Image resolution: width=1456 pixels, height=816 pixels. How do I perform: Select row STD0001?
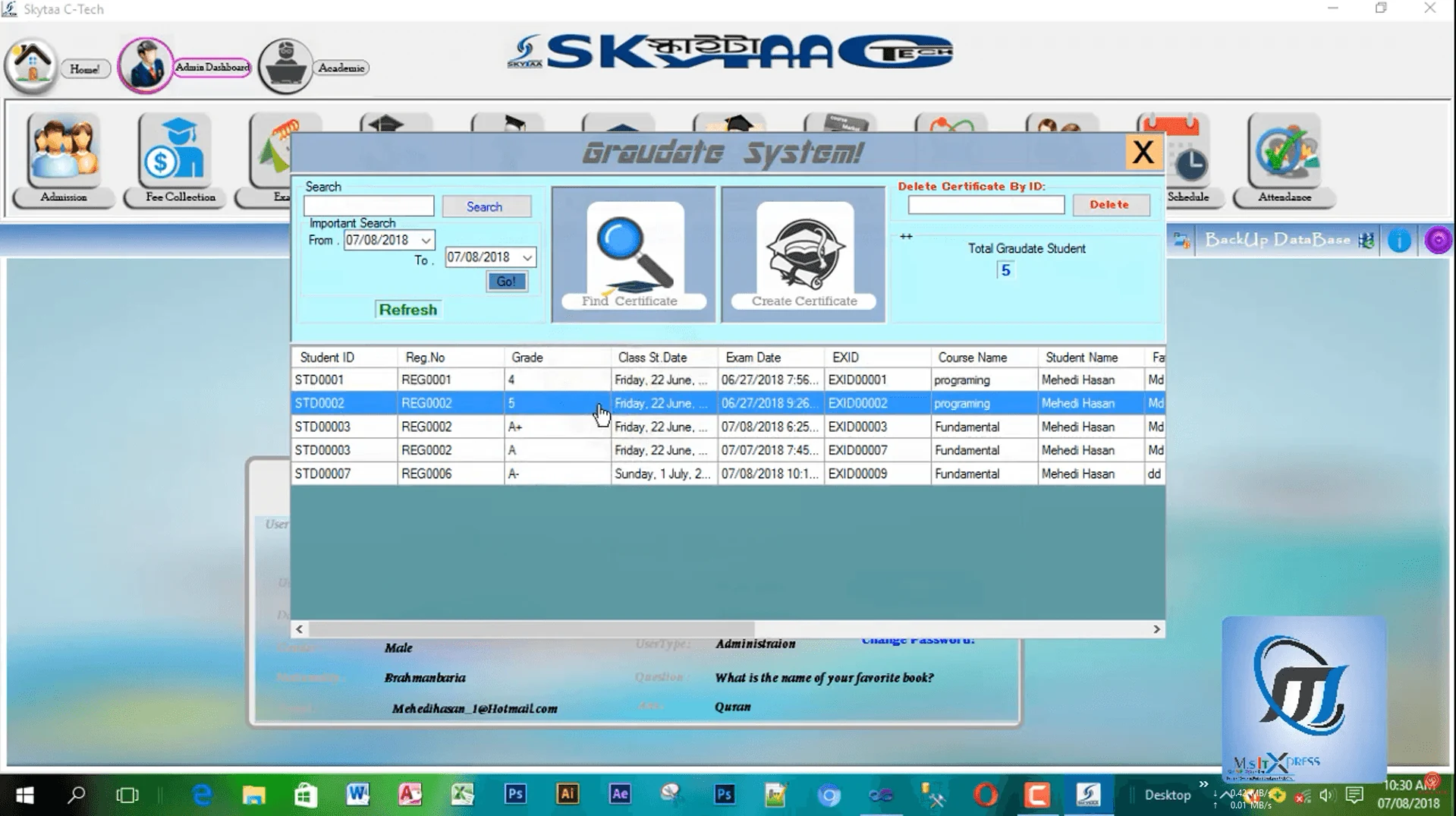click(728, 380)
